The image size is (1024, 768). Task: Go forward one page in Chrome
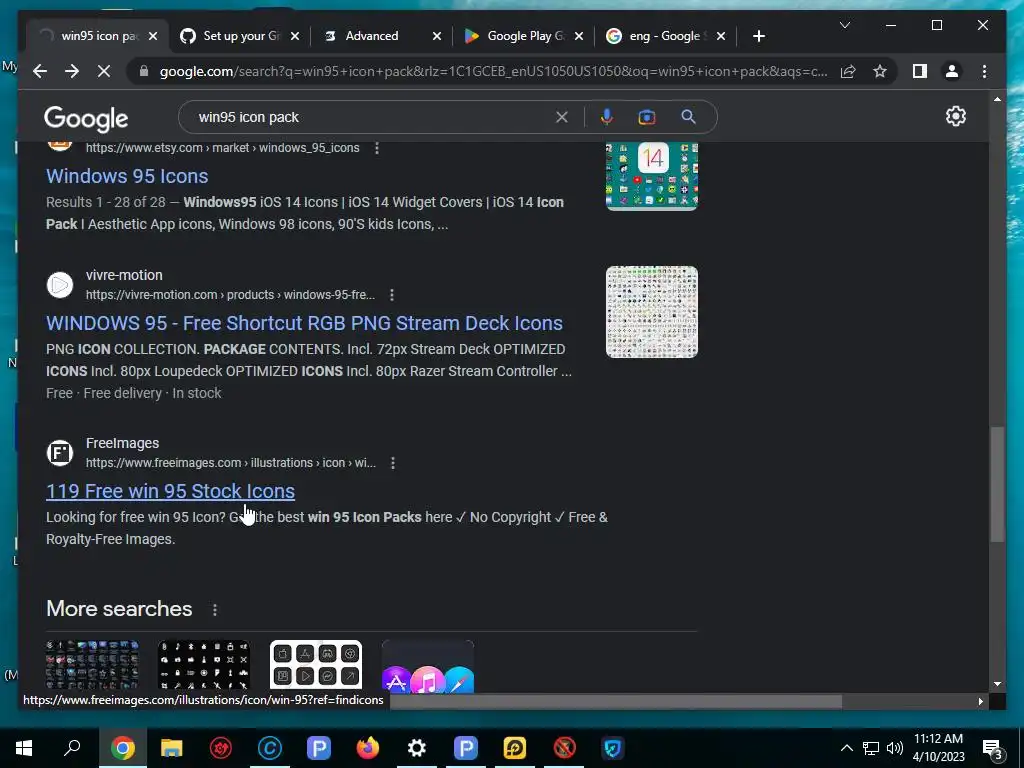pyautogui.click(x=72, y=71)
